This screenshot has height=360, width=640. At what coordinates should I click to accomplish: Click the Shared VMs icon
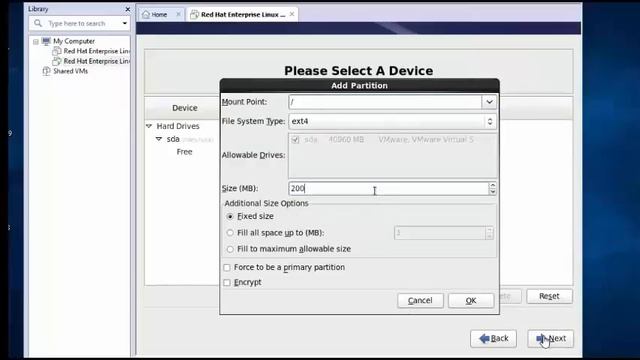pos(47,71)
